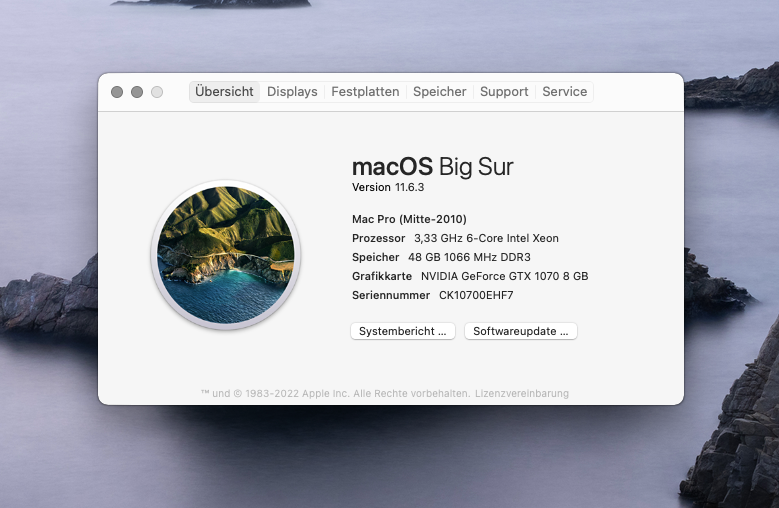
Task: Click the Mac Pro (Mitte-2010) text
Action: point(409,219)
